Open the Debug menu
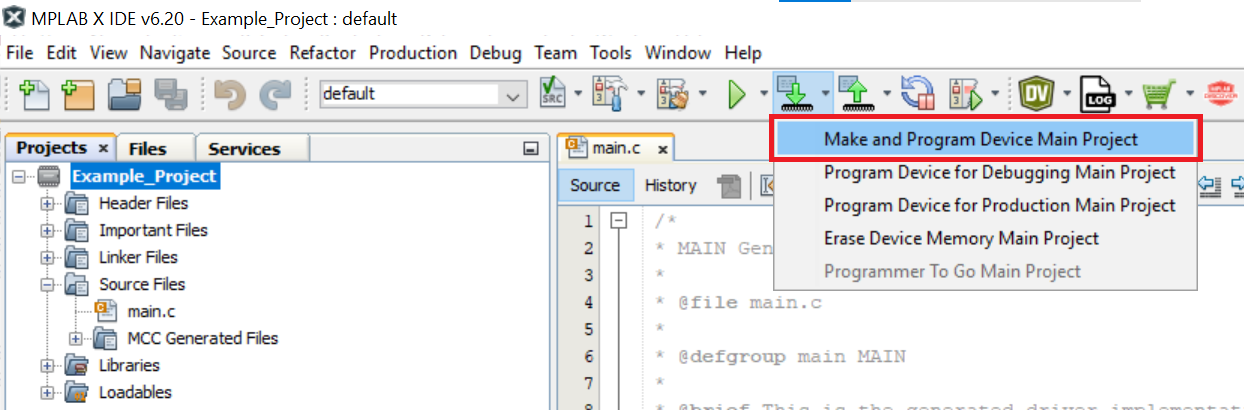The image size is (1244, 410). coord(496,53)
